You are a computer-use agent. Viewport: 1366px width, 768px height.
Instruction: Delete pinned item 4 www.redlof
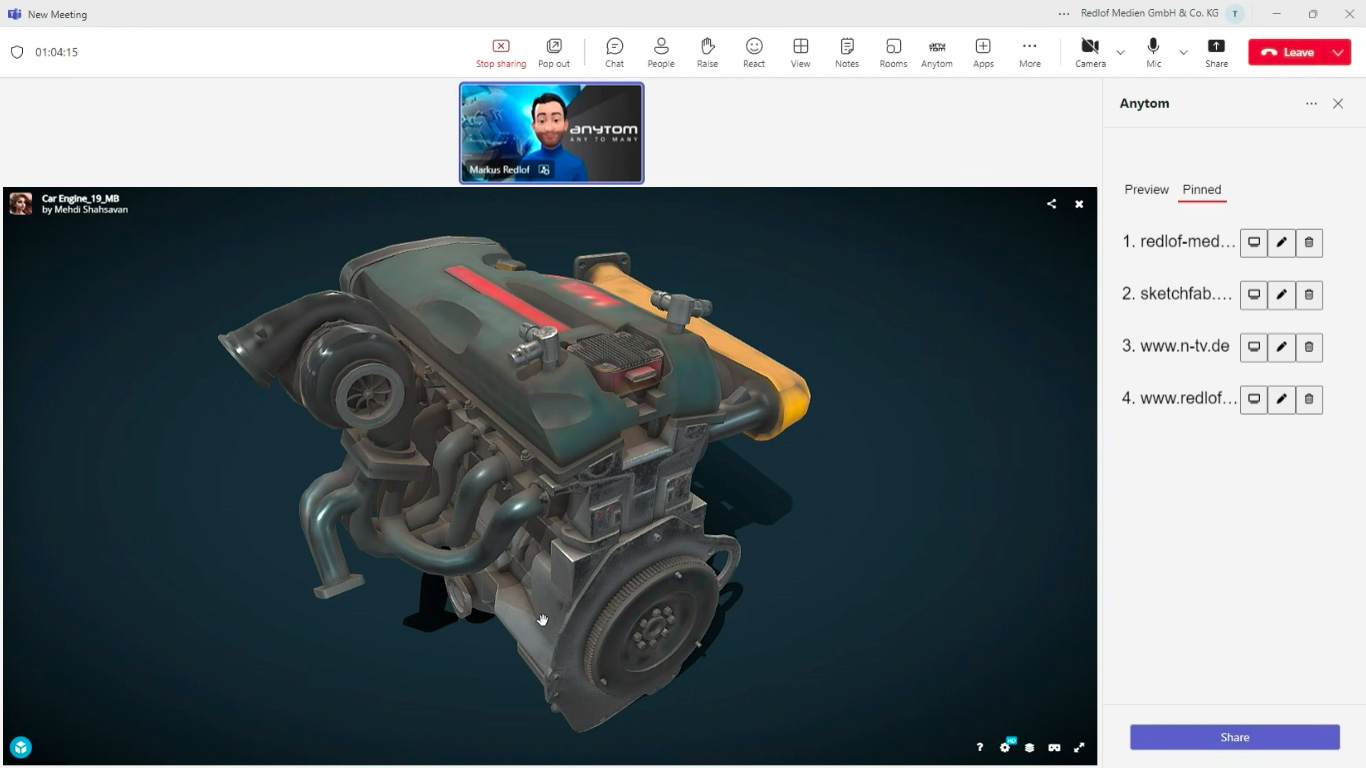tap(1309, 399)
